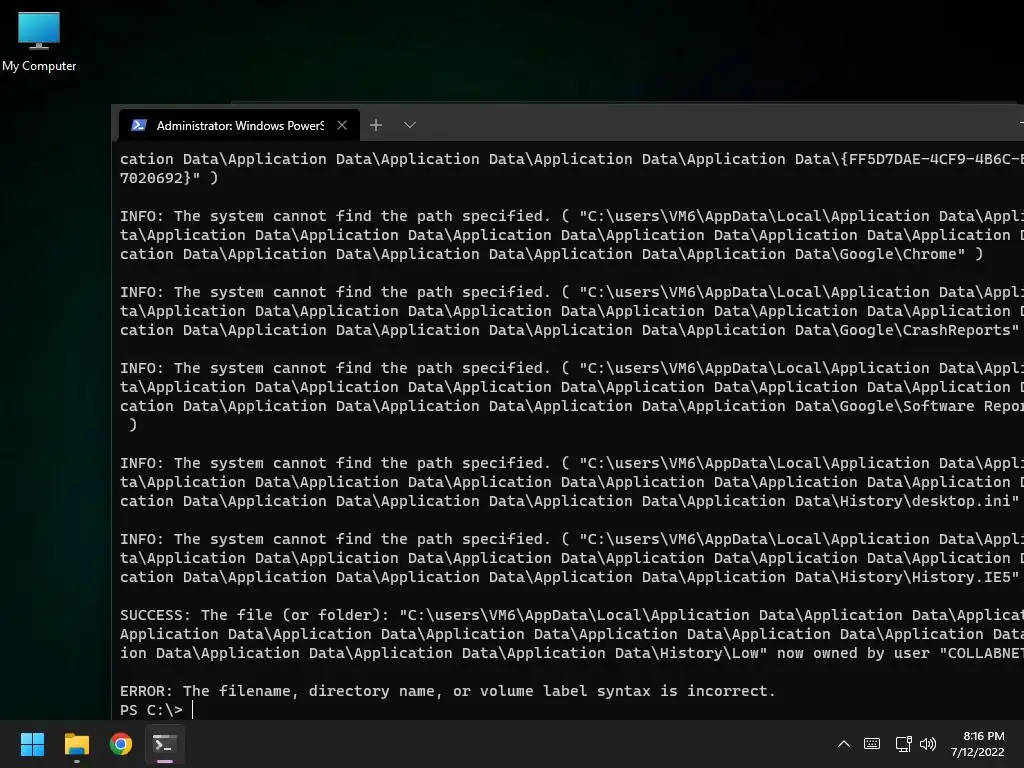Click the PS C:\> prompt line
The image size is (1024, 768).
click(x=152, y=710)
